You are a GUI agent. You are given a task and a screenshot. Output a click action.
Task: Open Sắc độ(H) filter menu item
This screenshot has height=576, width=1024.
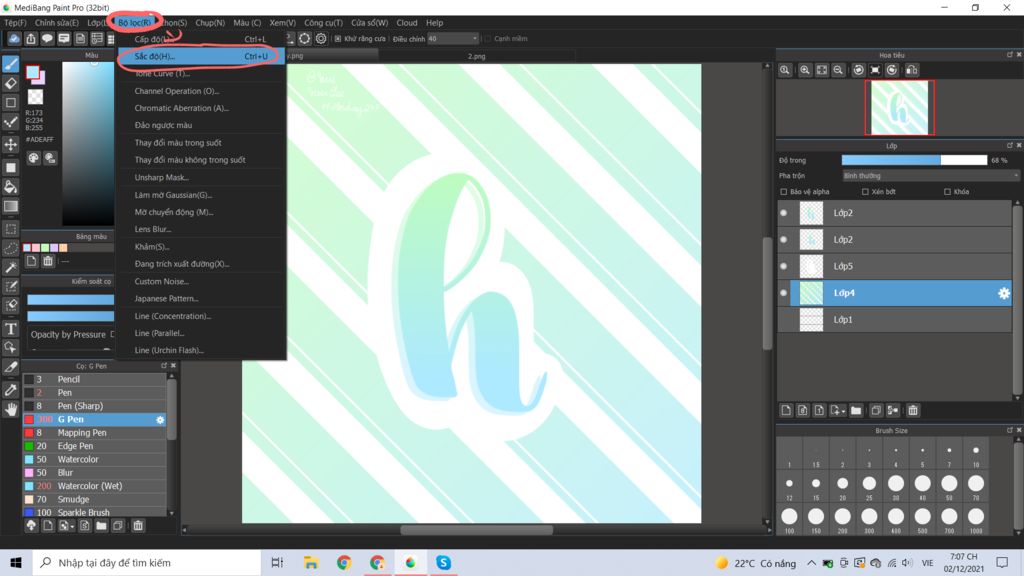coord(200,56)
